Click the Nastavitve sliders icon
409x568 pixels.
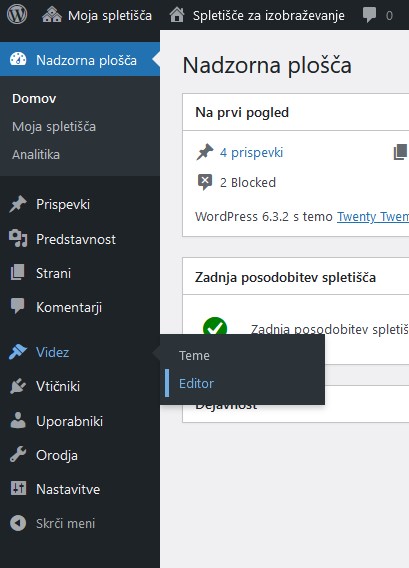click(18, 488)
